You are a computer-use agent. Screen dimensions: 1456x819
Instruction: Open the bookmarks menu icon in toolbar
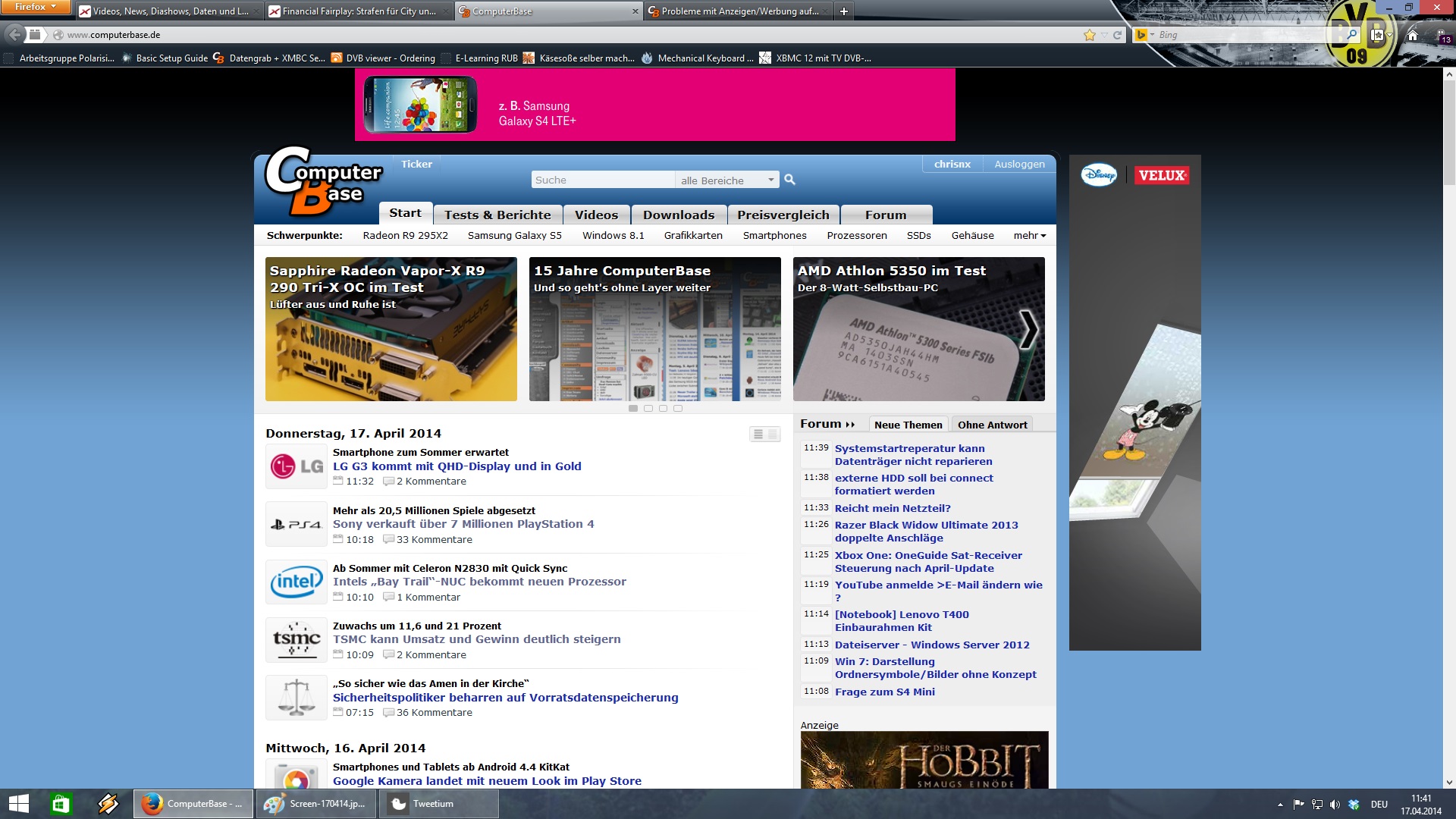pos(1378,35)
